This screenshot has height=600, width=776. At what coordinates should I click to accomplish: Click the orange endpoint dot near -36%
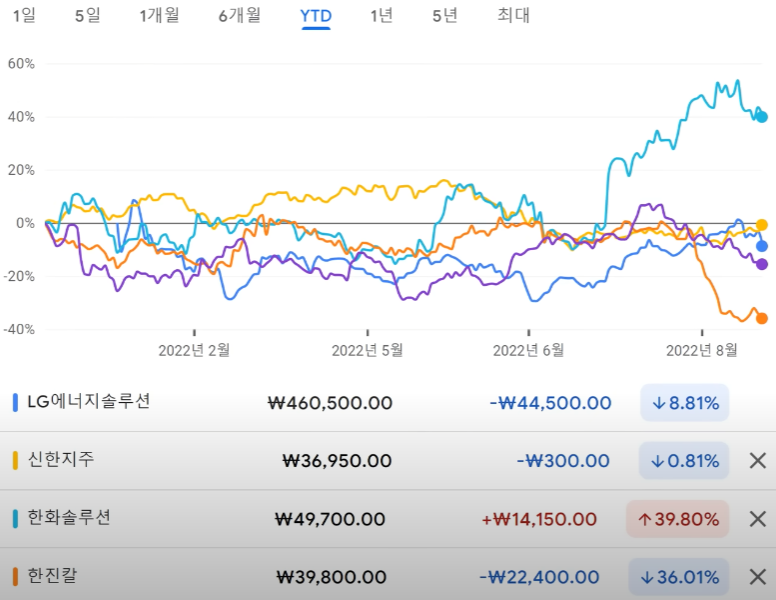click(x=762, y=318)
